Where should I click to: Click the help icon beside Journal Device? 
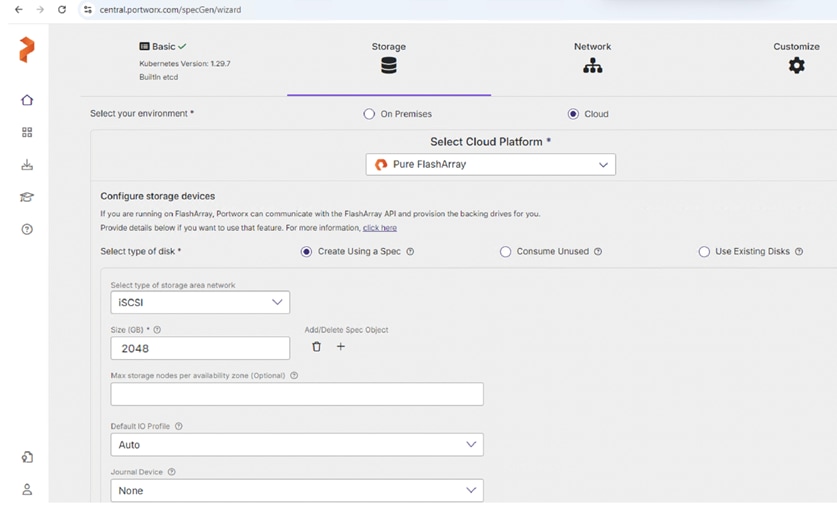click(x=171, y=472)
